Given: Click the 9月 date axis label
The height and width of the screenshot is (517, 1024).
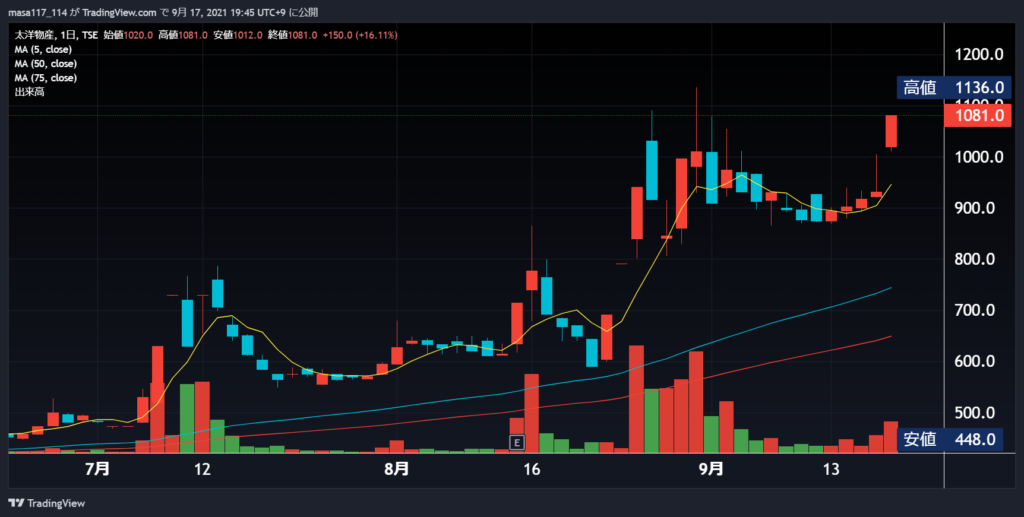Looking at the screenshot, I should [x=711, y=469].
